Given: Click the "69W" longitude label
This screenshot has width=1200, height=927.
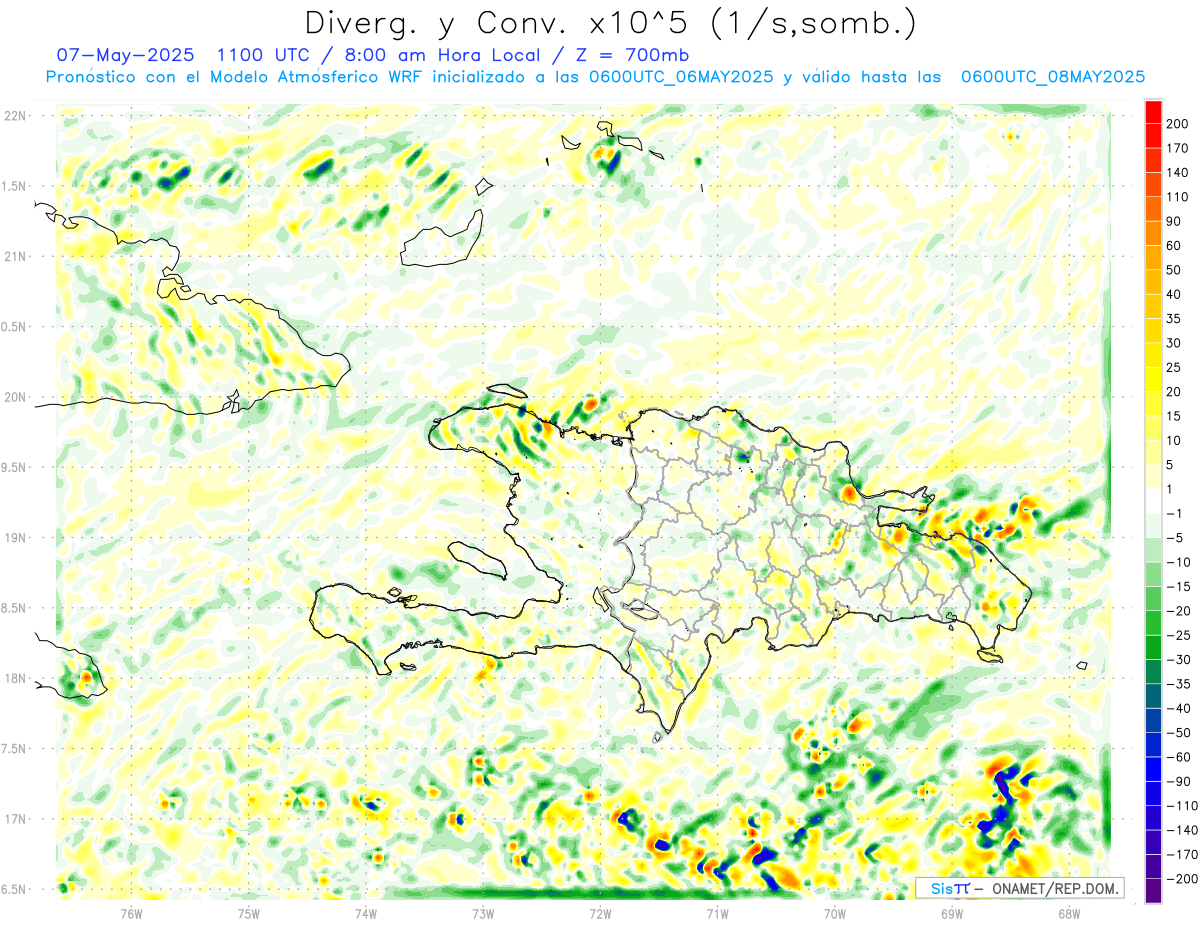Looking at the screenshot, I should (x=952, y=912).
